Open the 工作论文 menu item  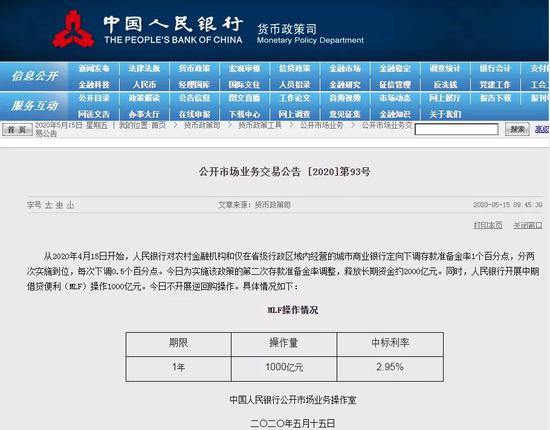295,98
